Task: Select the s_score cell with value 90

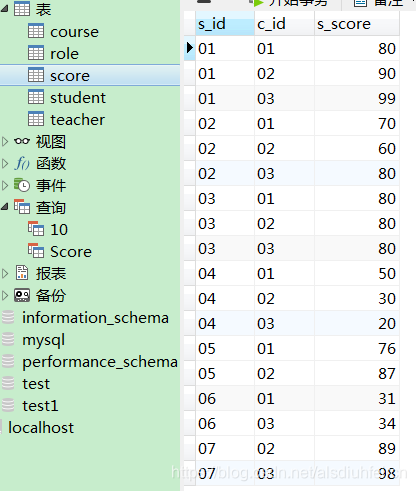Action: pos(357,73)
